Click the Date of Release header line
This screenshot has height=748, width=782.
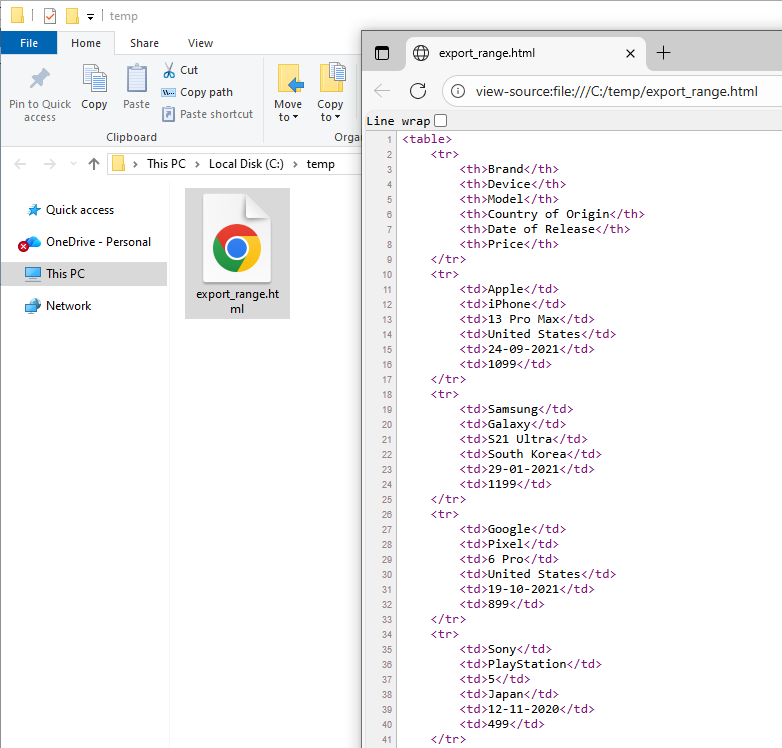(545, 229)
